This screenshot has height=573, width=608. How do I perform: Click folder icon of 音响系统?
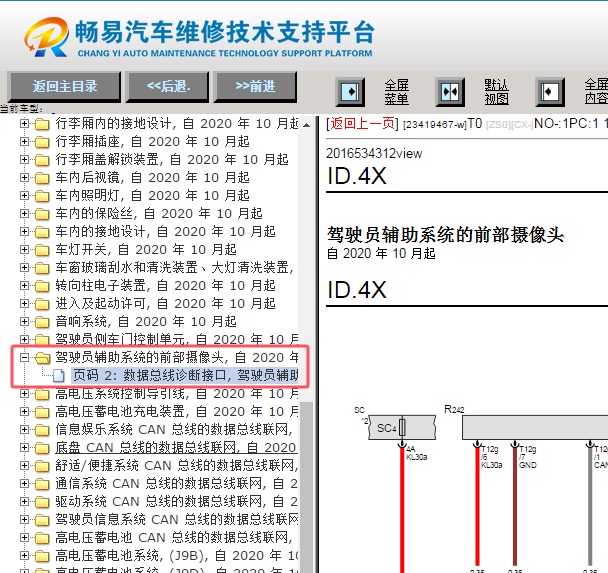pos(42,323)
